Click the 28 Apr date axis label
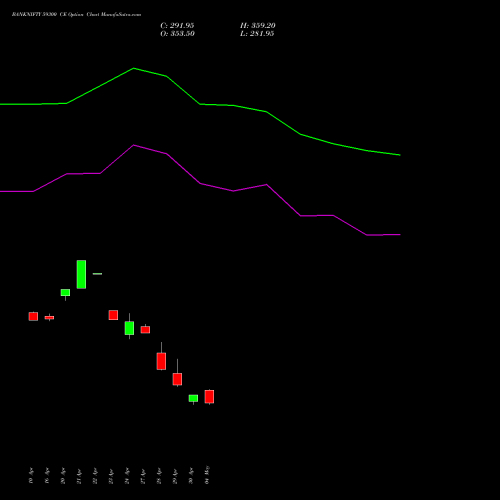 pos(159,476)
